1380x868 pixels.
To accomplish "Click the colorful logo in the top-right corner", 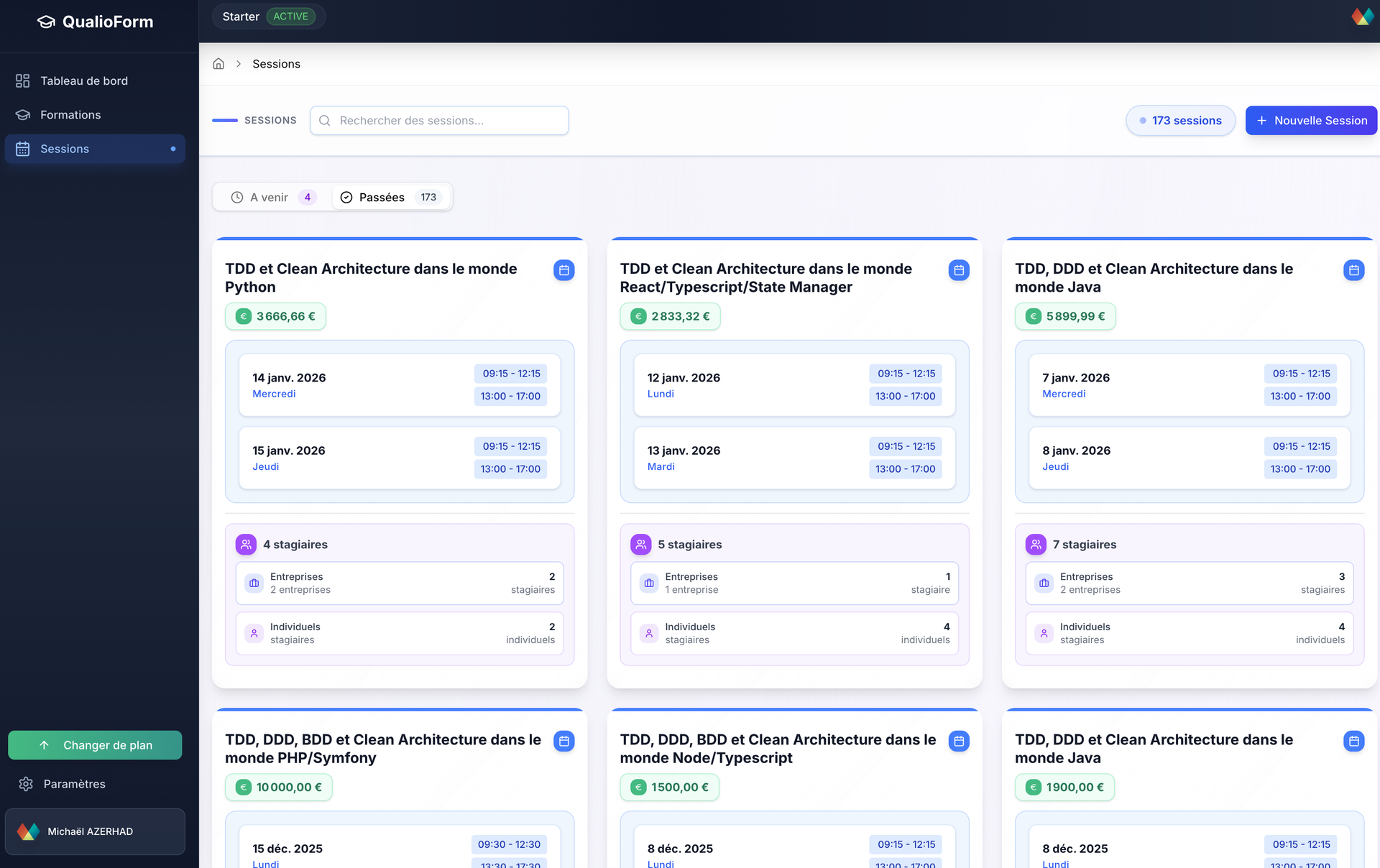I will [1363, 15].
